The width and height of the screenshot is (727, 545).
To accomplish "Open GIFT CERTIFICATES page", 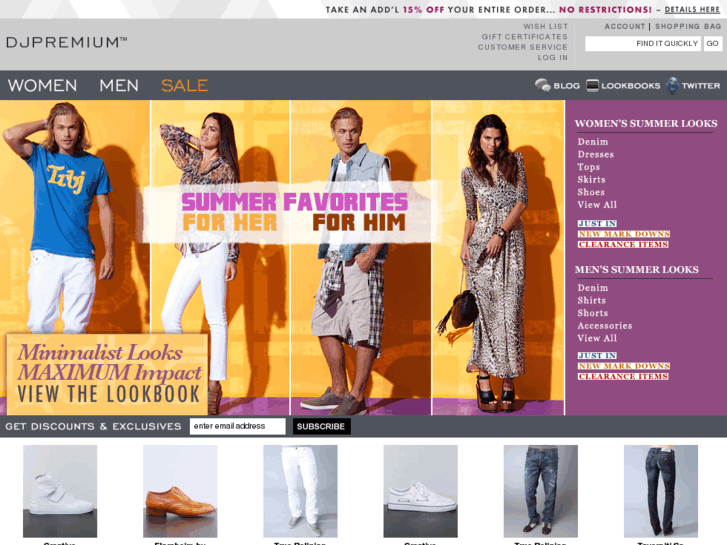I will pos(524,37).
